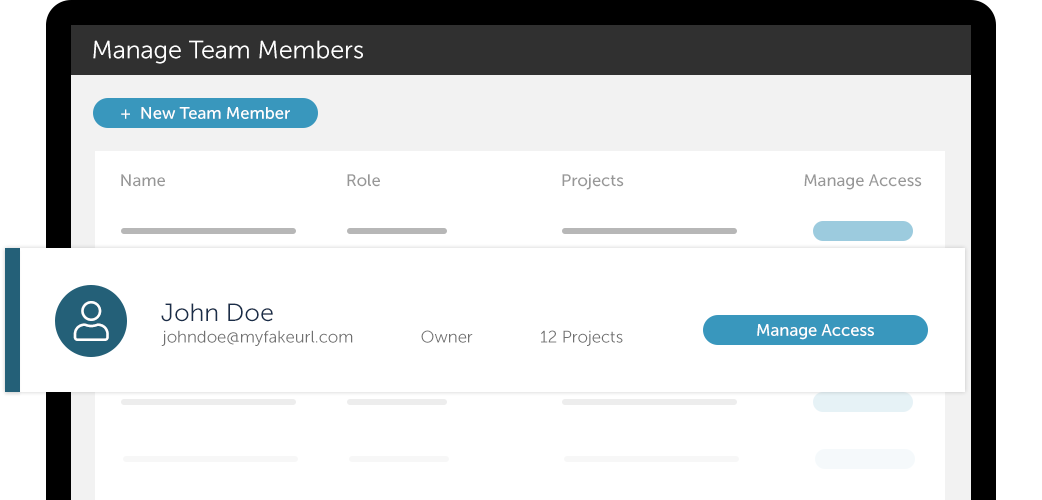
Task: Select the placeholder name below John Doe row
Action: click(208, 402)
